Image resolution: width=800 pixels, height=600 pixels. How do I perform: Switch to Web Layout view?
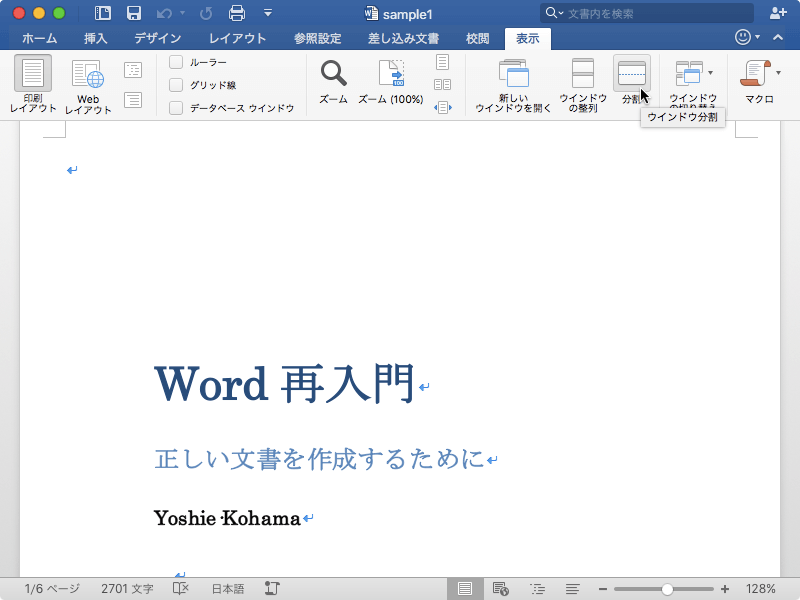pyautogui.click(x=87, y=77)
